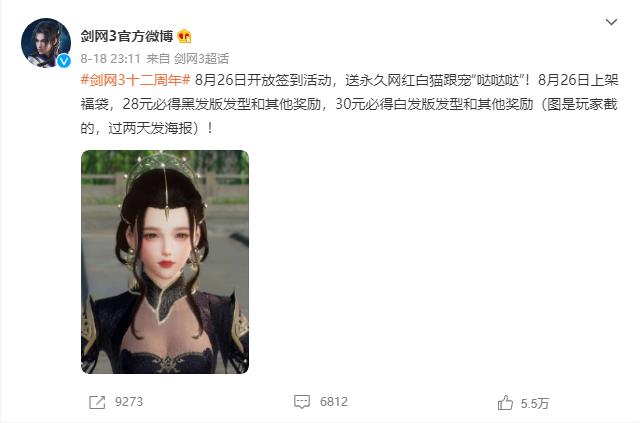Open the post timestamp 8-18 23:11
This screenshot has width=640, height=423.
[111, 59]
